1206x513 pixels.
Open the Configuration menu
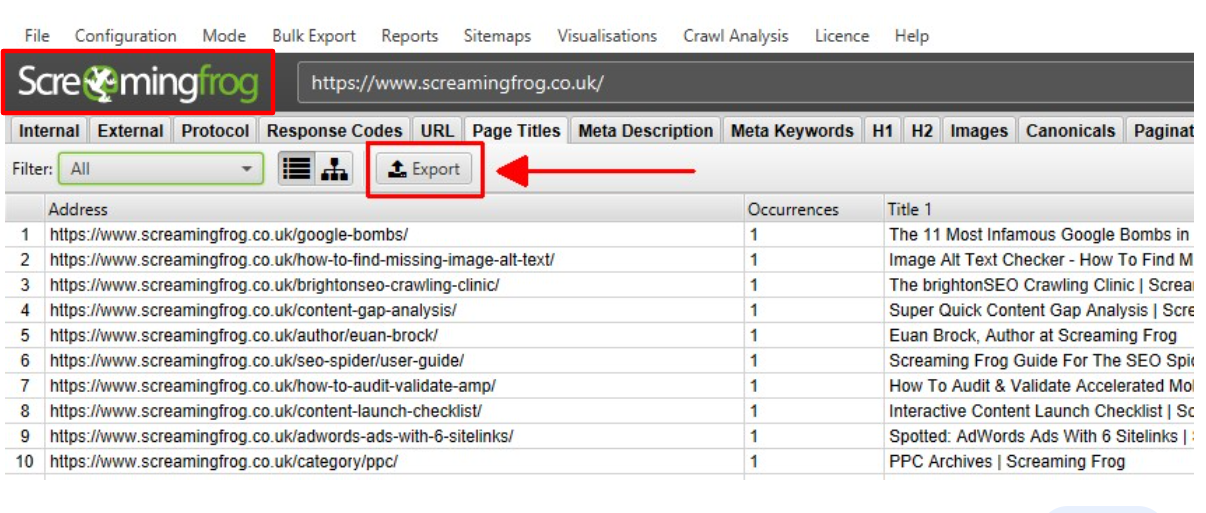tap(125, 36)
